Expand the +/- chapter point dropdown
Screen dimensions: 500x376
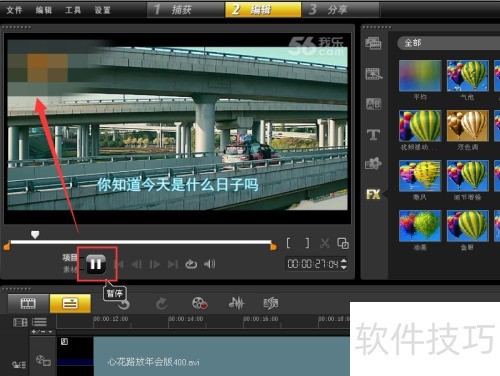[x=42, y=332]
